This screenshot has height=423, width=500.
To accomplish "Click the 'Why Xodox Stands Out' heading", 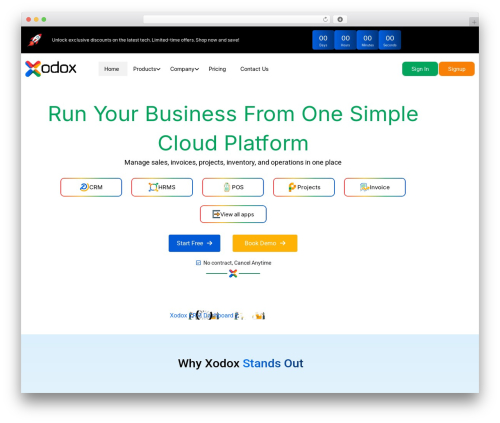I will 240,363.
